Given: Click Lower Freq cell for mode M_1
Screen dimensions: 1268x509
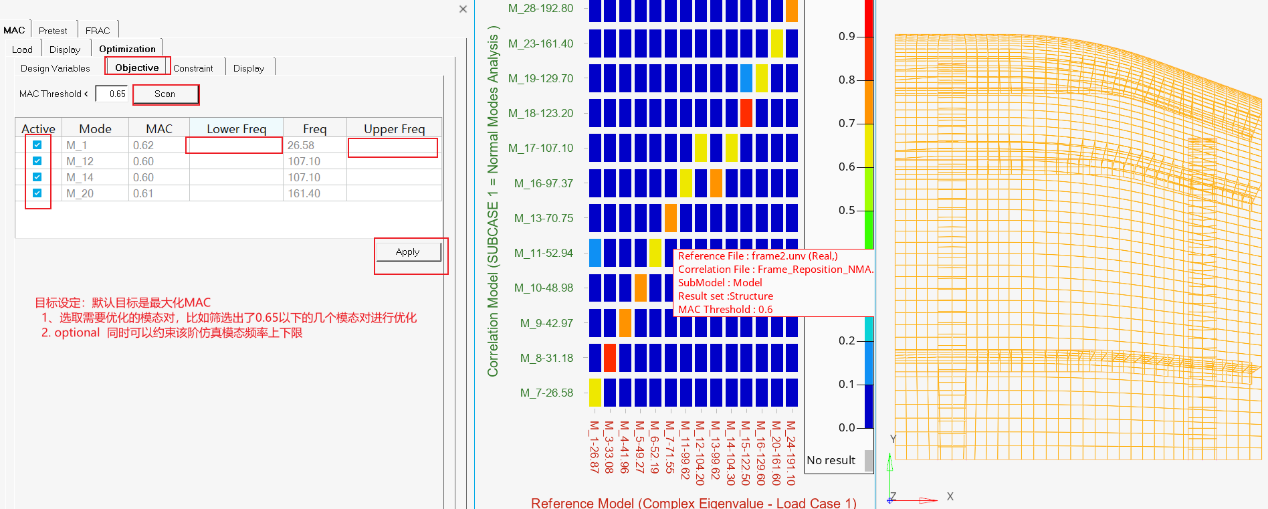Looking at the screenshot, I should 236,145.
